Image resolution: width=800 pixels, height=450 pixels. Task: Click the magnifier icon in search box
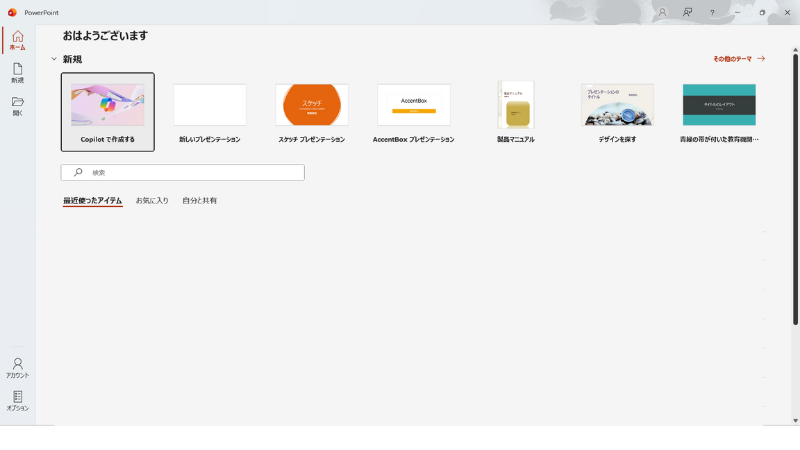(x=78, y=172)
